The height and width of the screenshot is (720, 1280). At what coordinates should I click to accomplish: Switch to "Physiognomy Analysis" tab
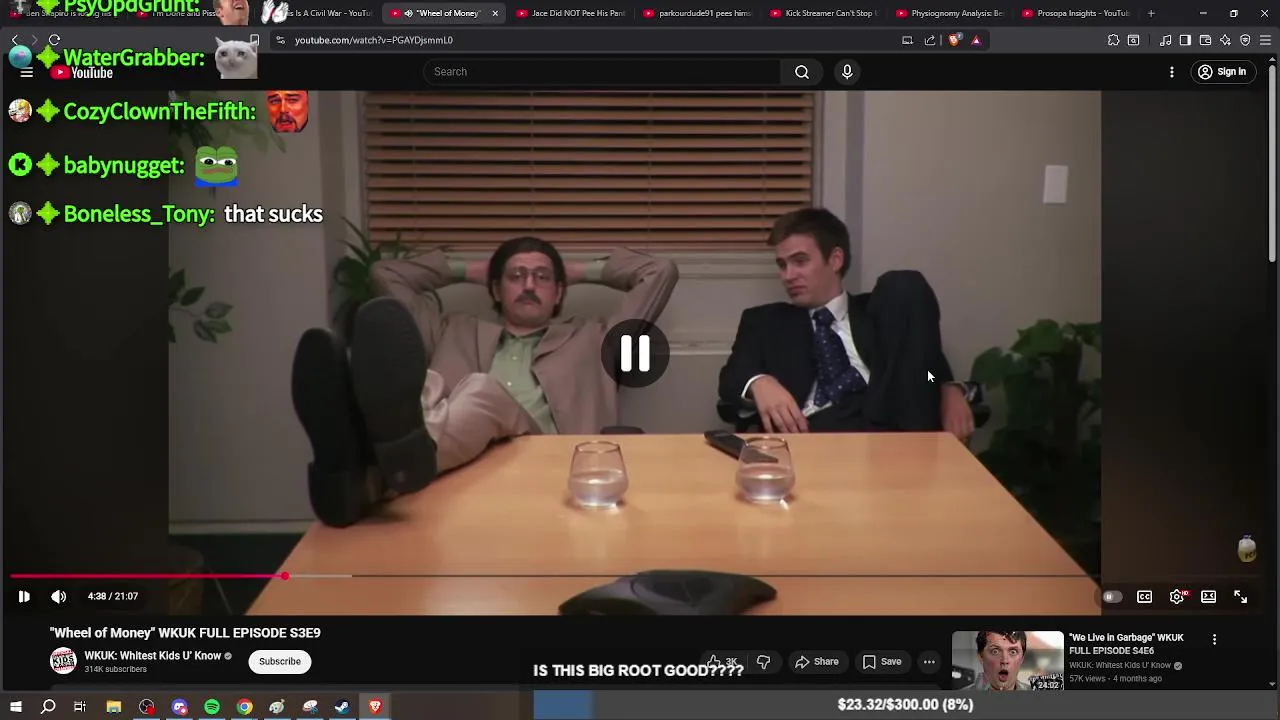click(x=949, y=13)
